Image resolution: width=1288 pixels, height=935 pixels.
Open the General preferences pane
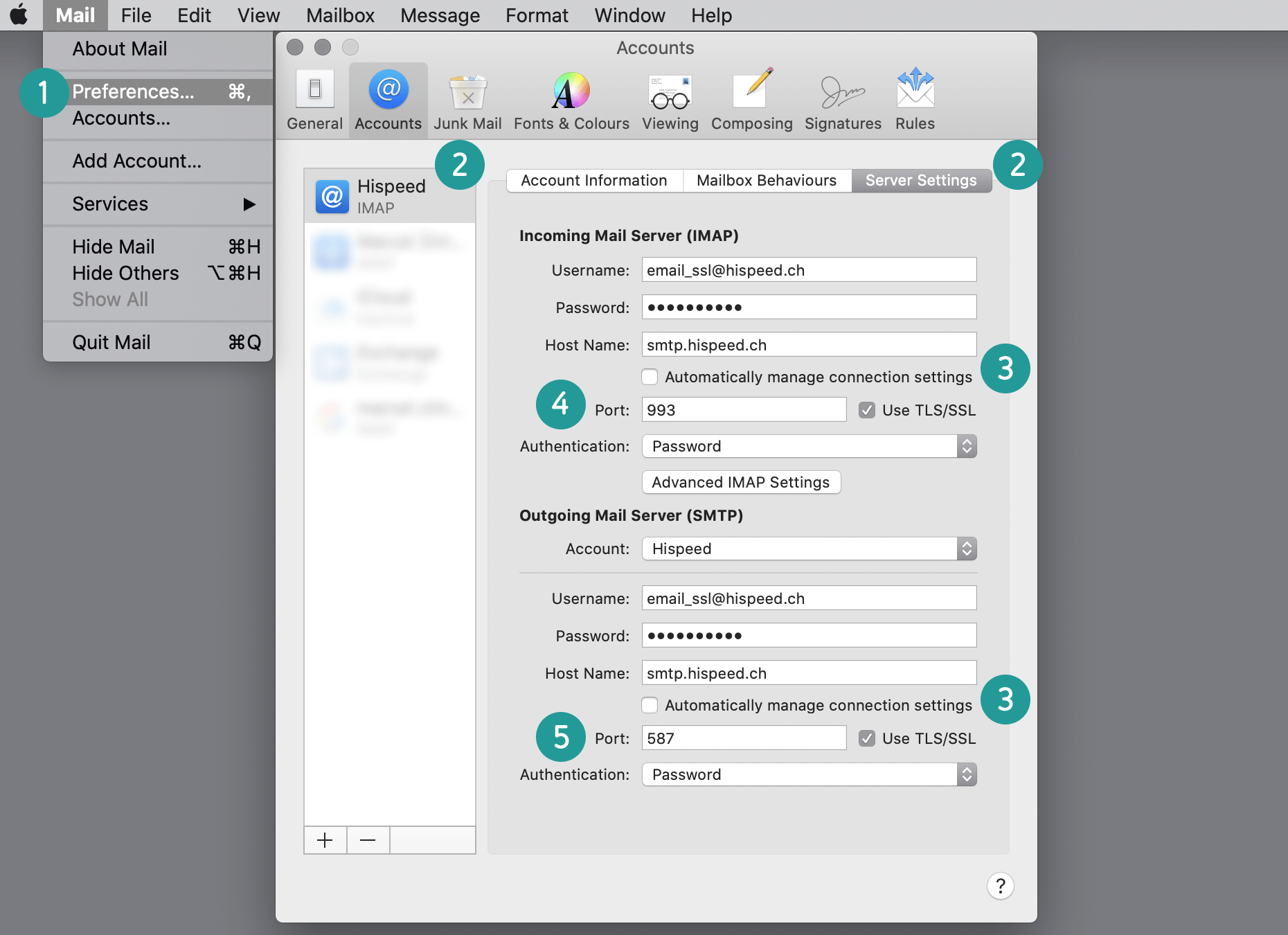coord(314,101)
